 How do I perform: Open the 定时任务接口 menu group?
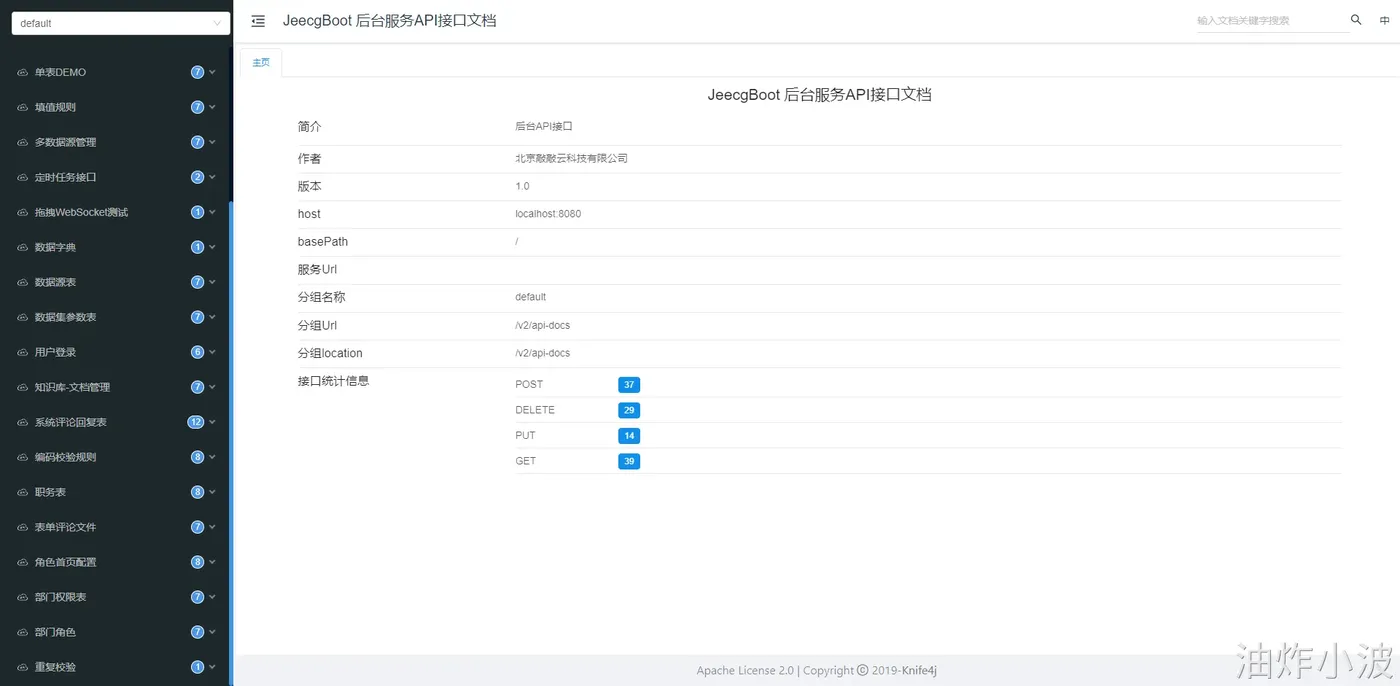116,177
